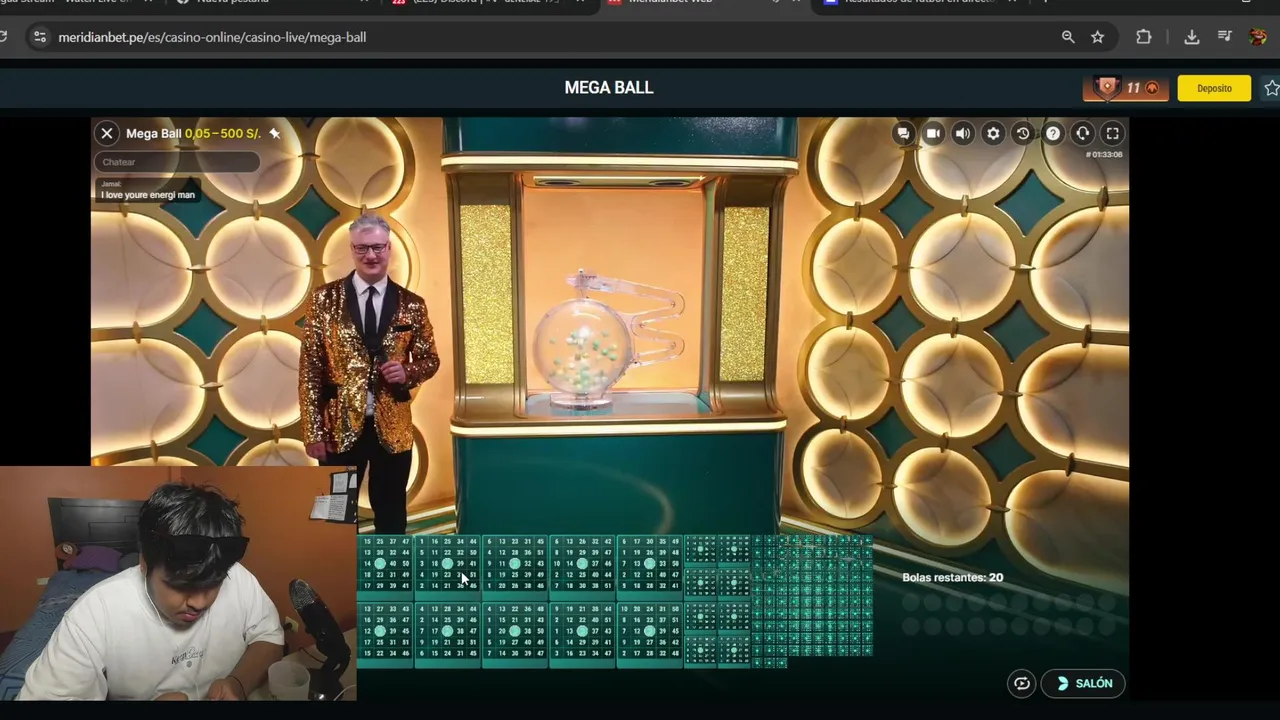Open the browser extensions puzzle icon

click(1143, 37)
